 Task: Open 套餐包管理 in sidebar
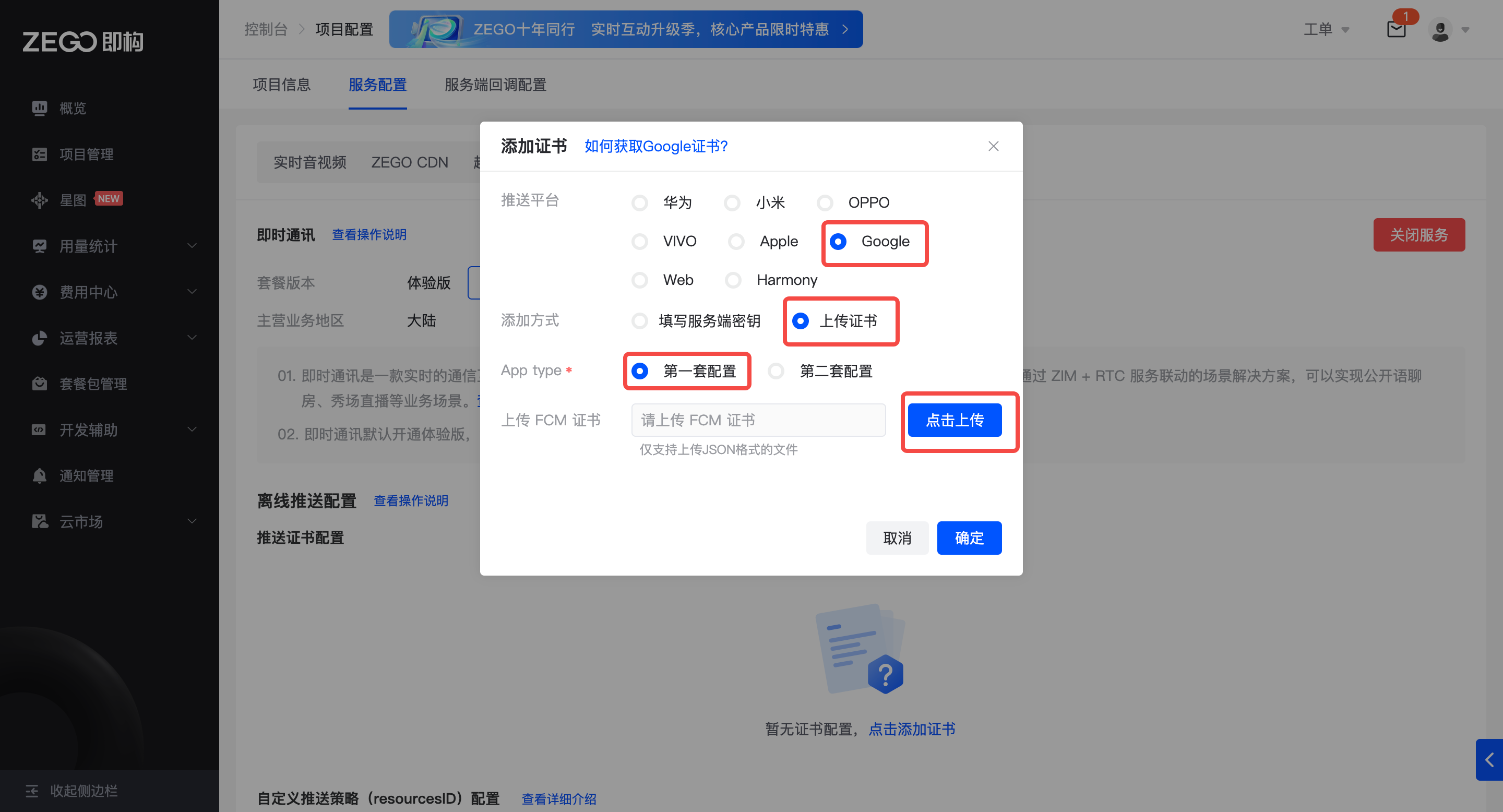pyautogui.click(x=93, y=383)
